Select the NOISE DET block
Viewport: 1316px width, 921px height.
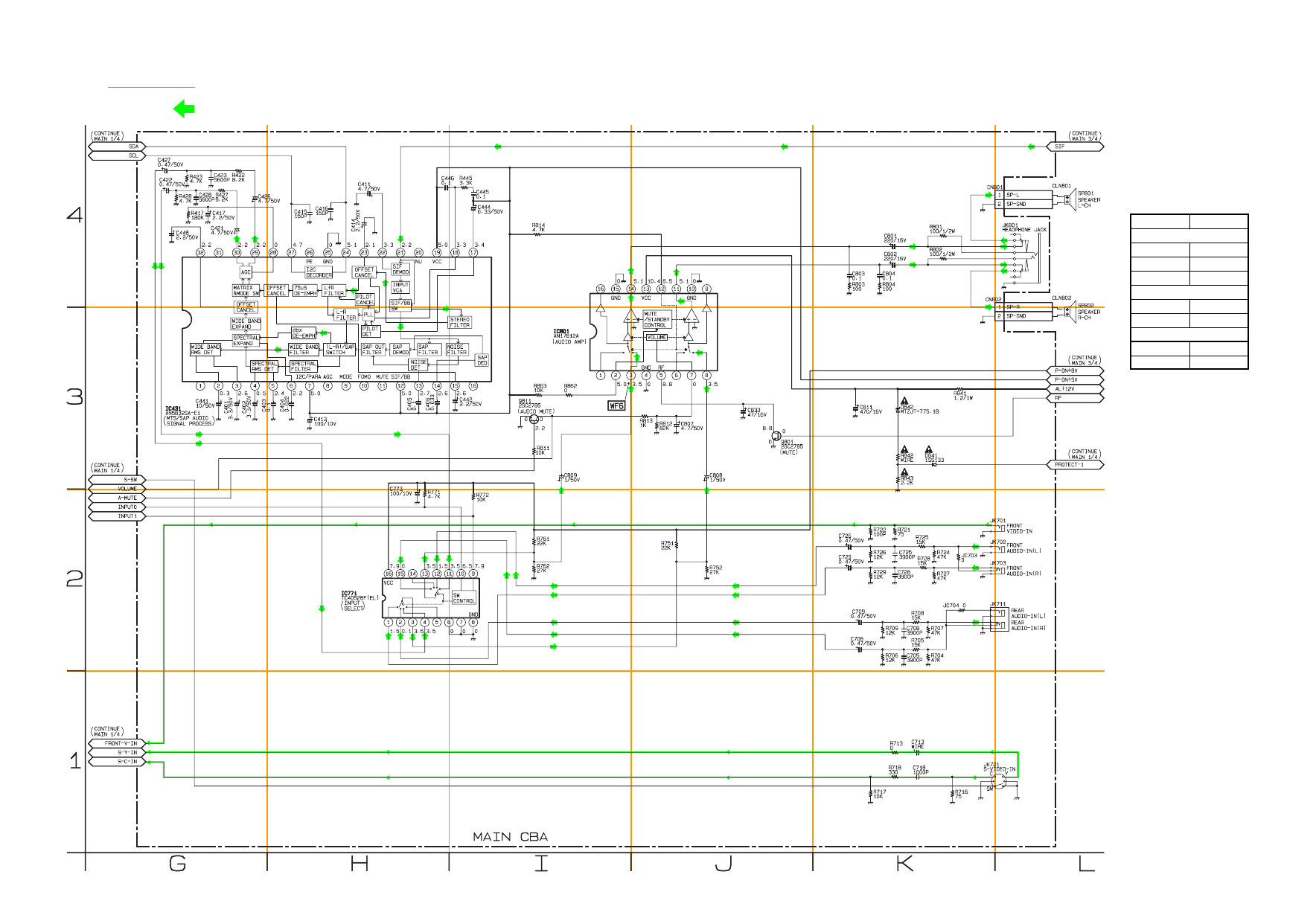(x=418, y=365)
